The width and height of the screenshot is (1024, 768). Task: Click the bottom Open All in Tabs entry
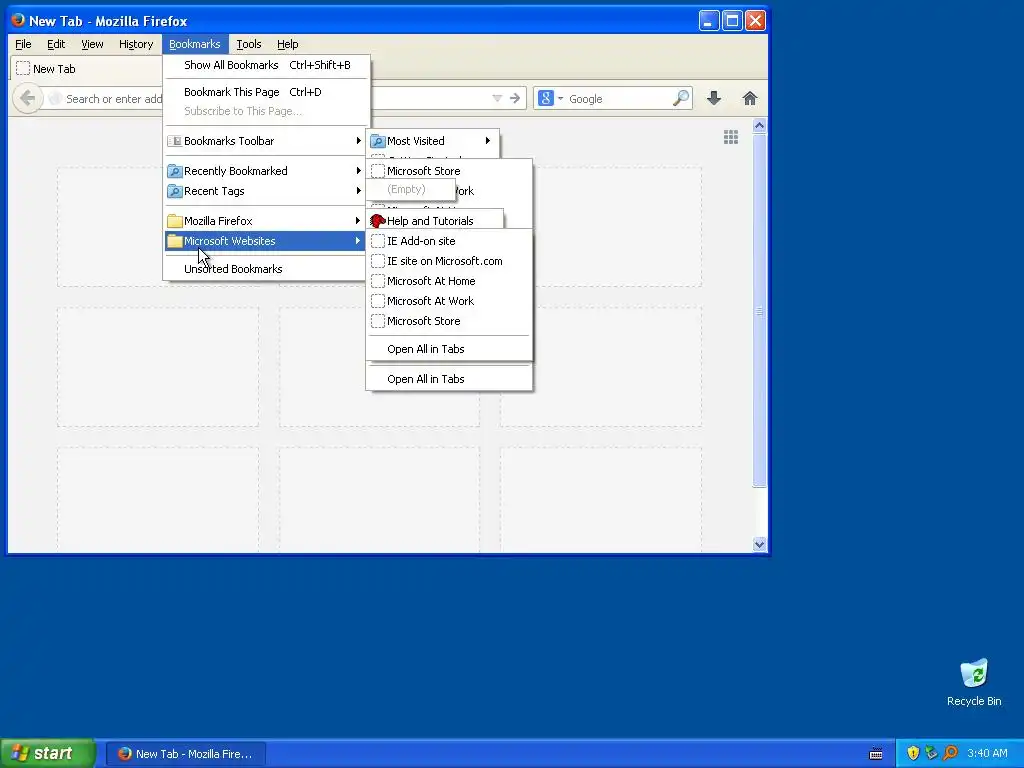coord(449,379)
